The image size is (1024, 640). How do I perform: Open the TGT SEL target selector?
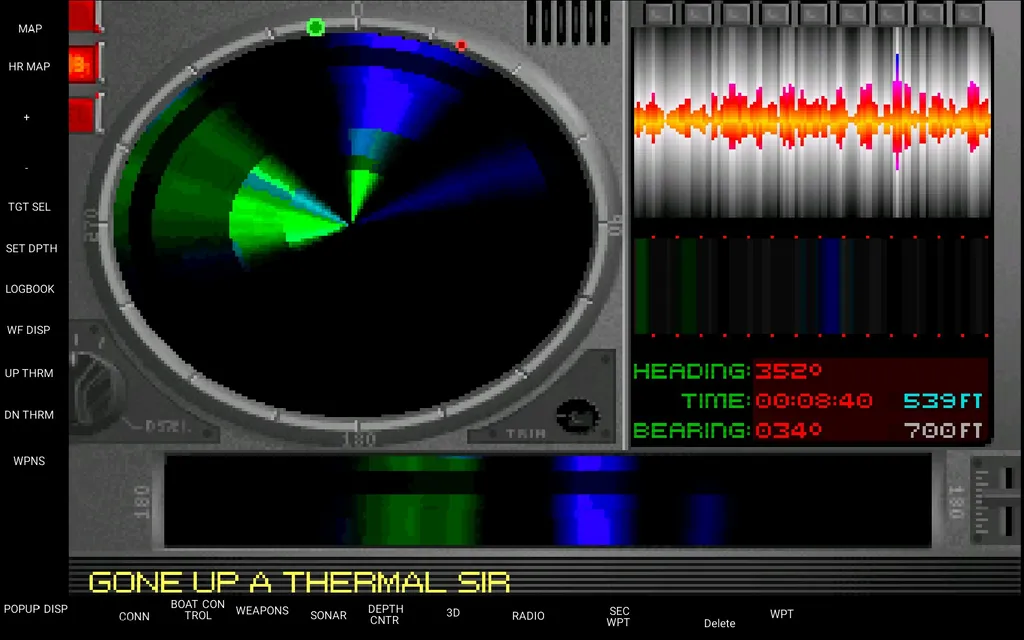point(29,207)
